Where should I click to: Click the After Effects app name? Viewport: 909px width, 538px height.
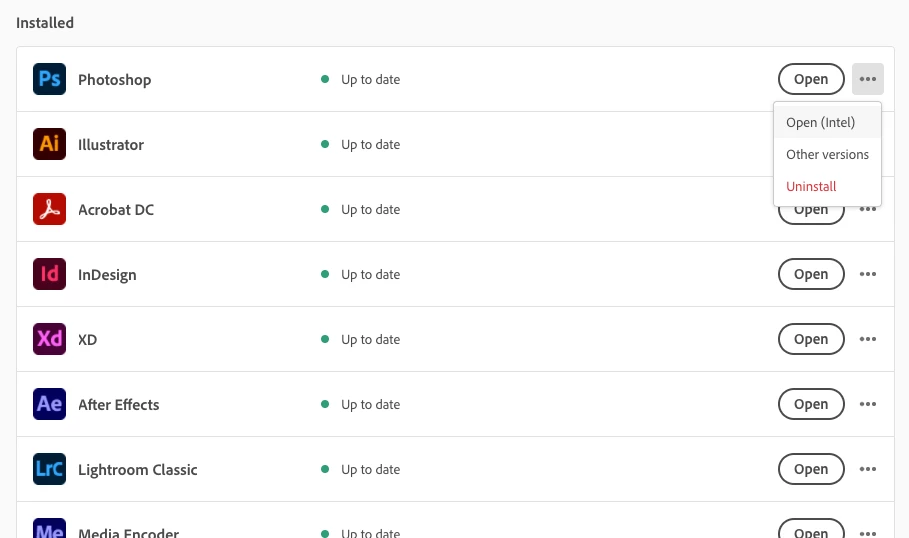[x=119, y=404]
